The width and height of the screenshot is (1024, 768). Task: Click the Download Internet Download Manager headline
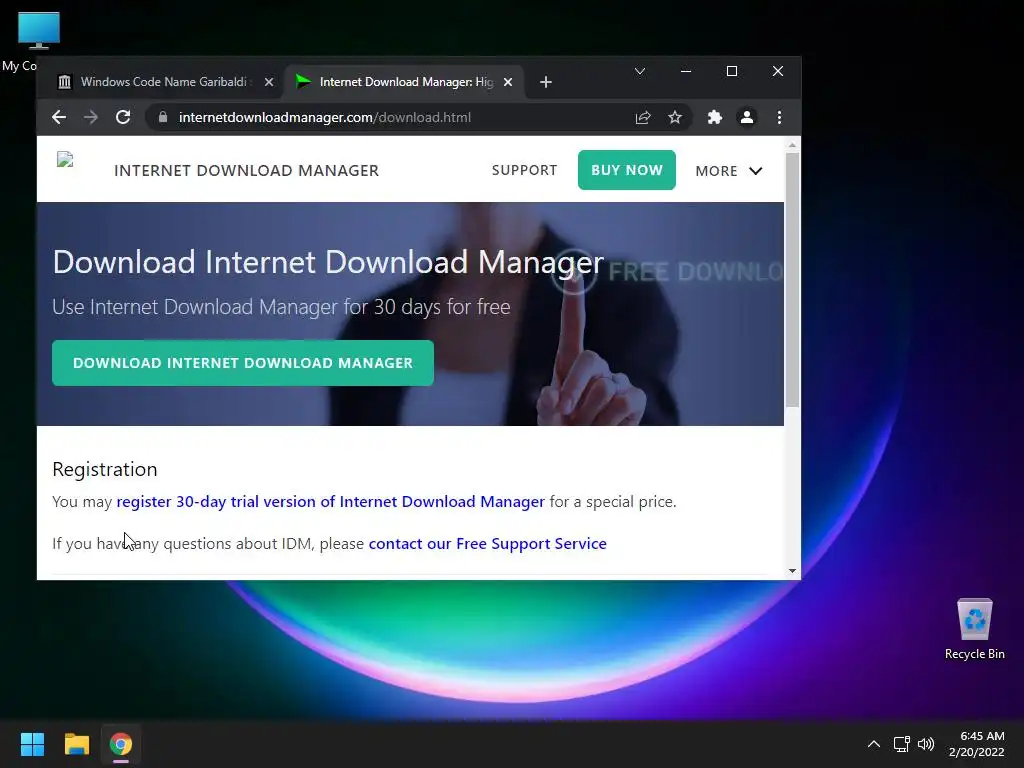(328, 262)
